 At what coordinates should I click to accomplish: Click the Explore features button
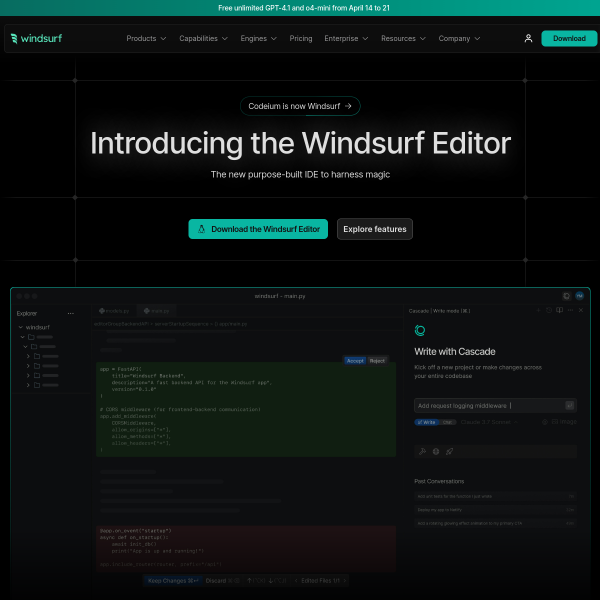(x=375, y=229)
